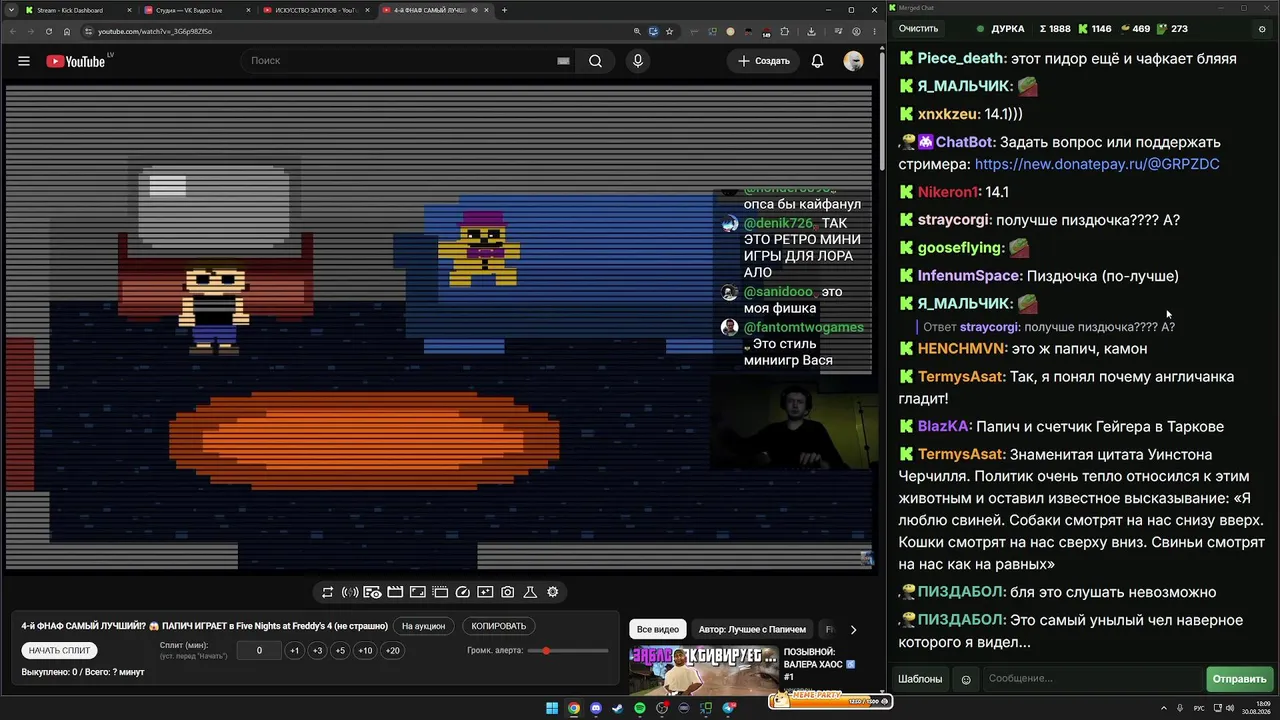Open the Windows Start menu
This screenshot has width=1280, height=720.
pos(552,709)
